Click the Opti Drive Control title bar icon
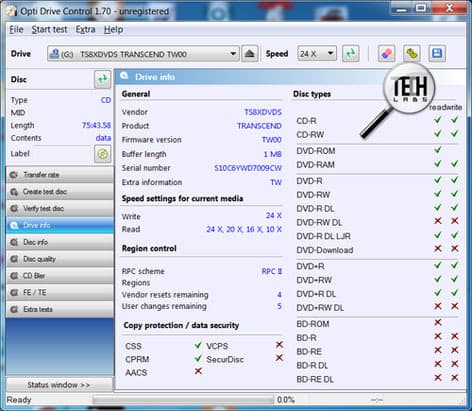Image resolution: width=472 pixels, height=411 pixels. point(12,11)
